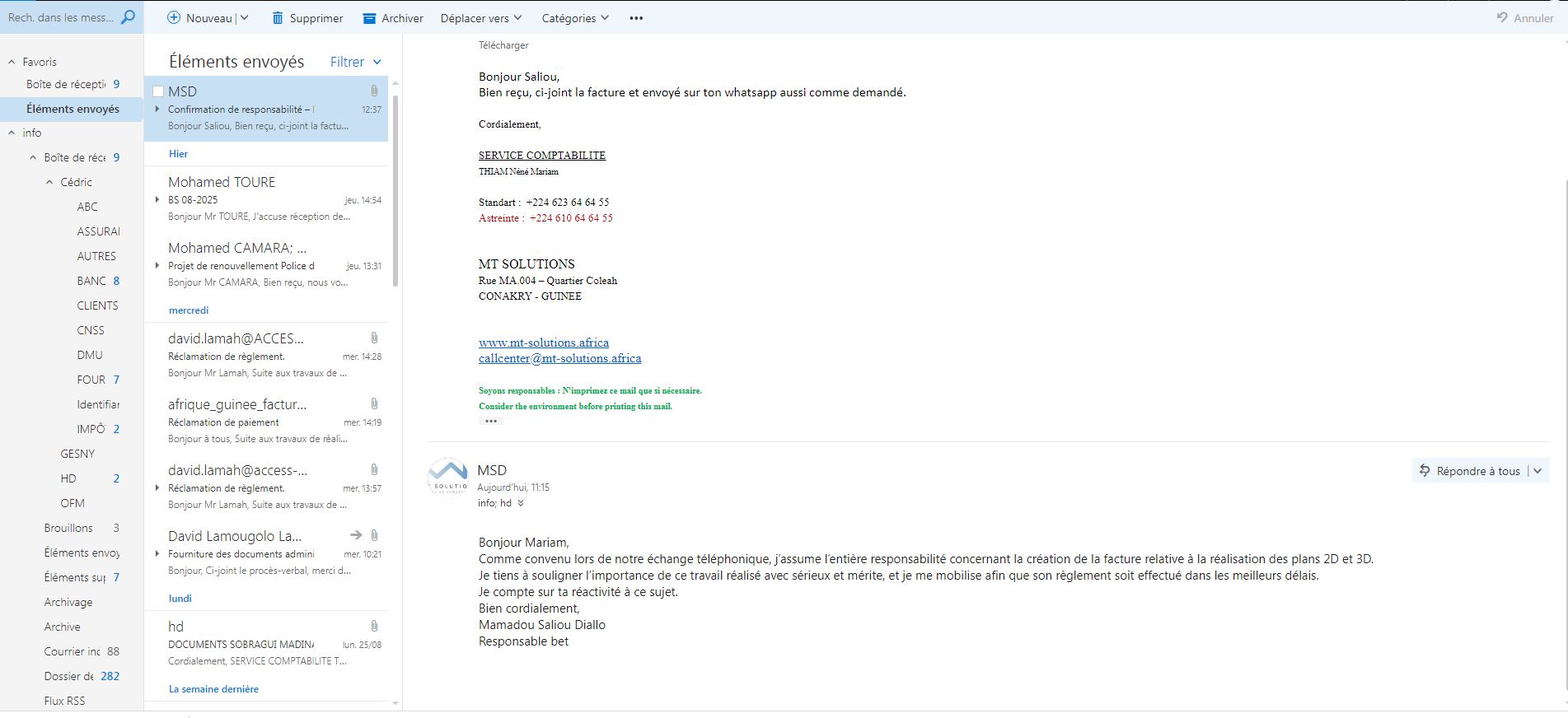
Task: Open the Déplacer vers dropdown
Action: tap(481, 18)
